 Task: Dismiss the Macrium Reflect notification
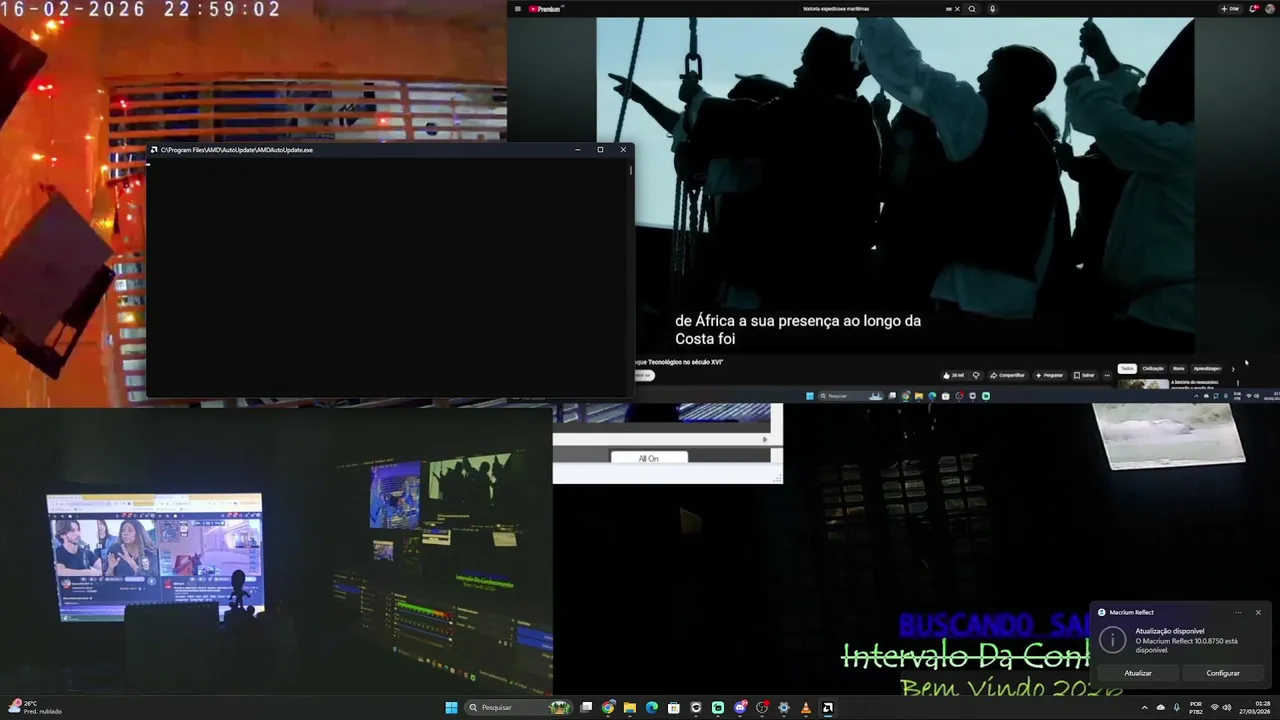1258,612
